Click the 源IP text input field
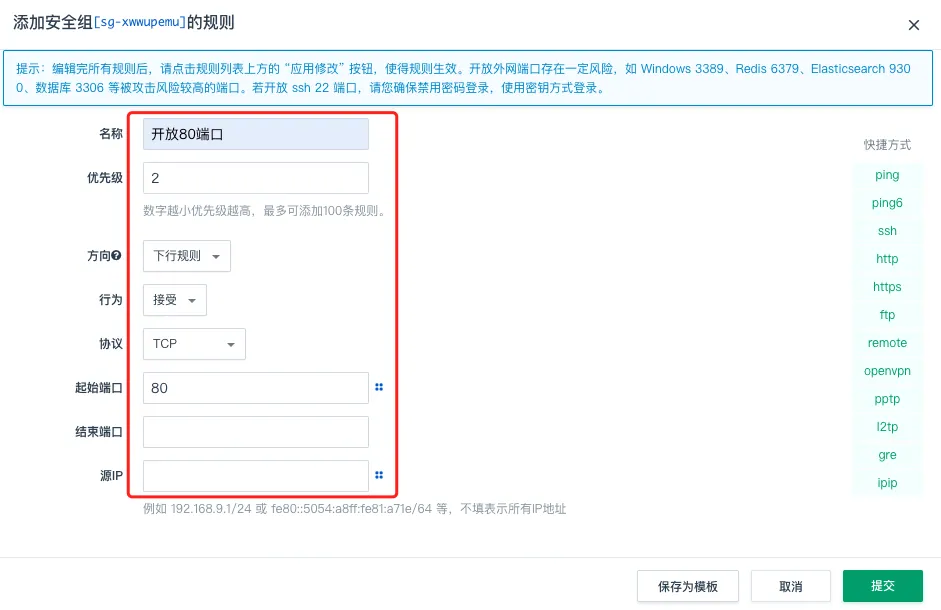Viewport: 941px width, 610px height. click(x=256, y=476)
